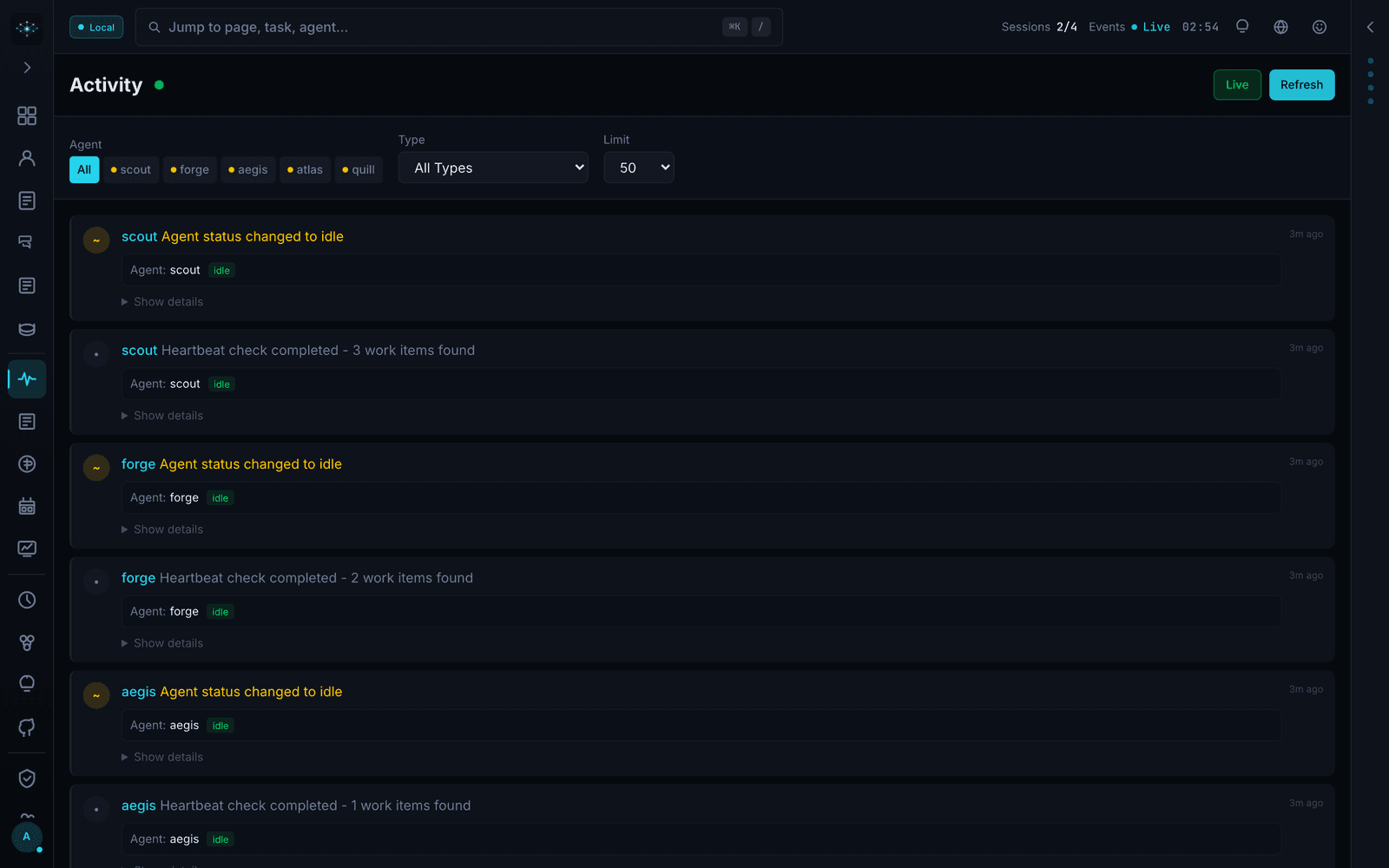Open the three-circle nodes icon in sidebar
This screenshot has width=1389, height=868.
[x=27, y=642]
